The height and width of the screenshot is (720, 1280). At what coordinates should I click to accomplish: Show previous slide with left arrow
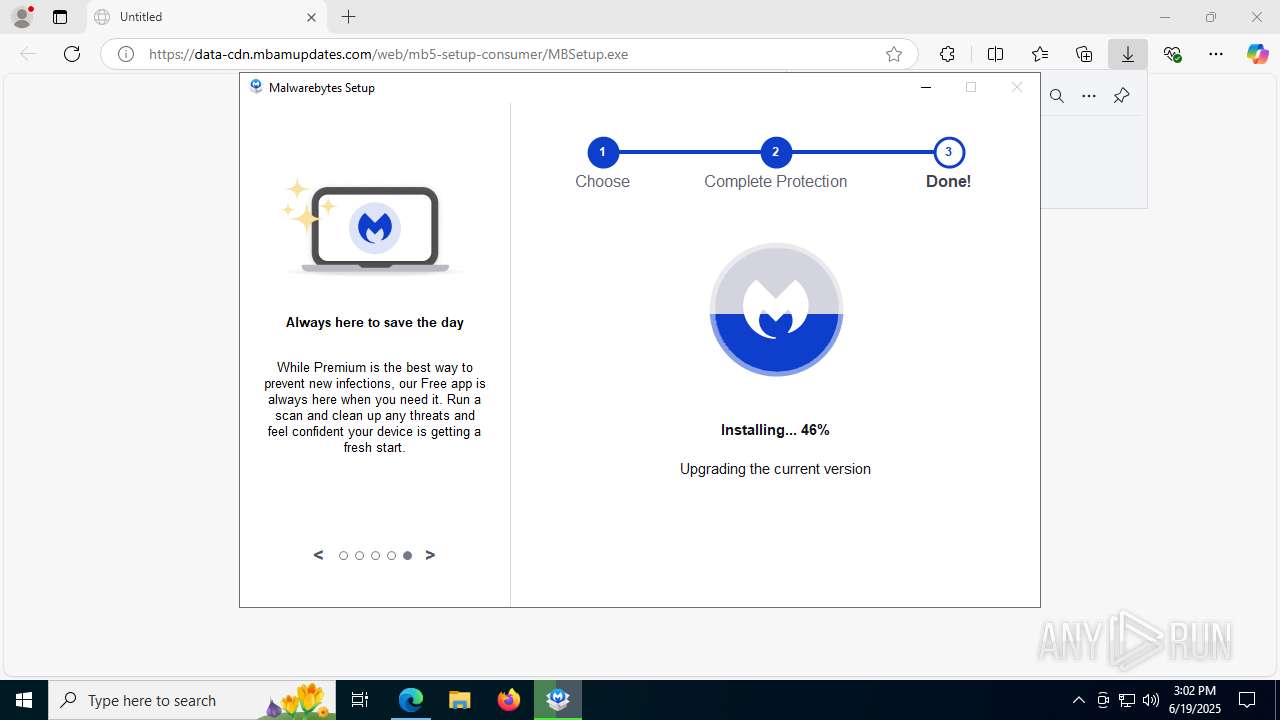click(318, 555)
